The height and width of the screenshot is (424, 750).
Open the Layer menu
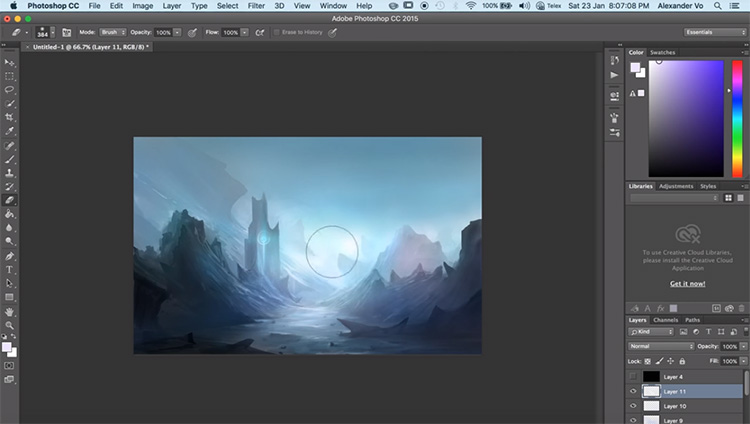pyautogui.click(x=171, y=6)
